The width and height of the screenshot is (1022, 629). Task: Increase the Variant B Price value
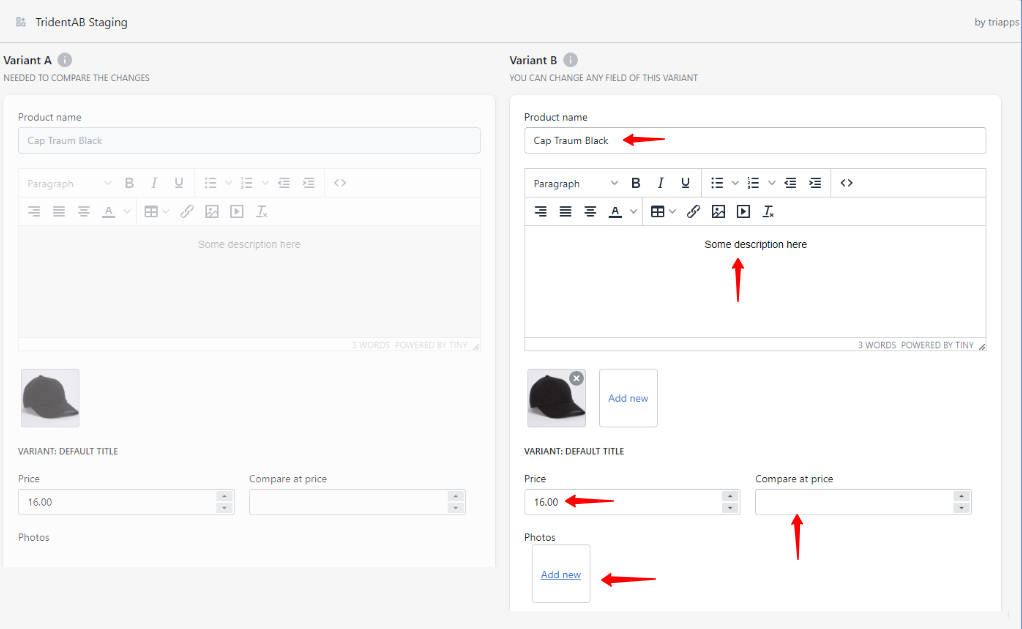(730, 497)
